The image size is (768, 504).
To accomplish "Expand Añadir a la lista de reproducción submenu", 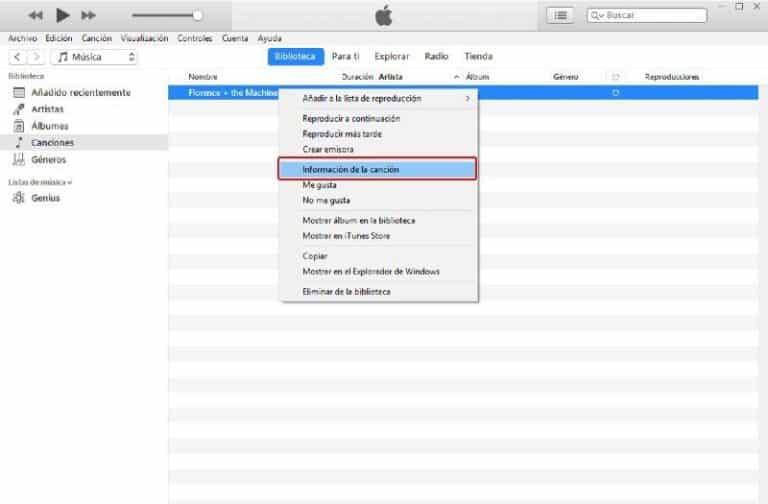I will tap(467, 98).
